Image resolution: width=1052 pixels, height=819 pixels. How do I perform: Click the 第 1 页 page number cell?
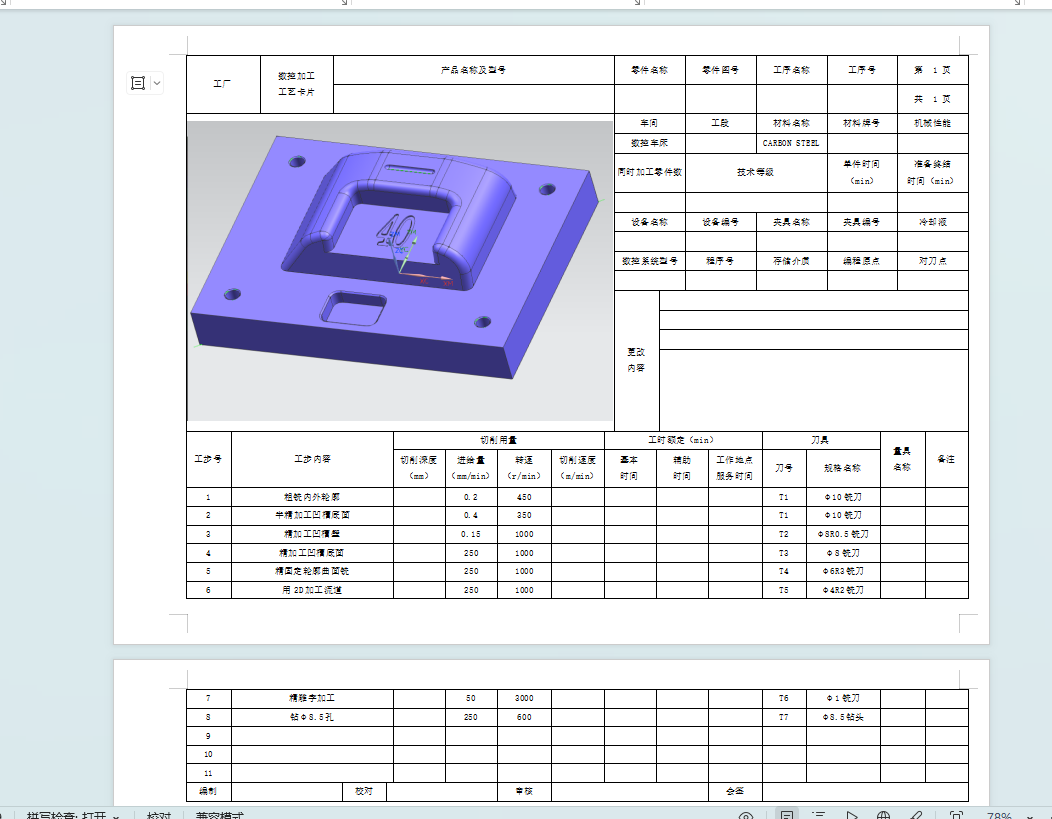[933, 70]
